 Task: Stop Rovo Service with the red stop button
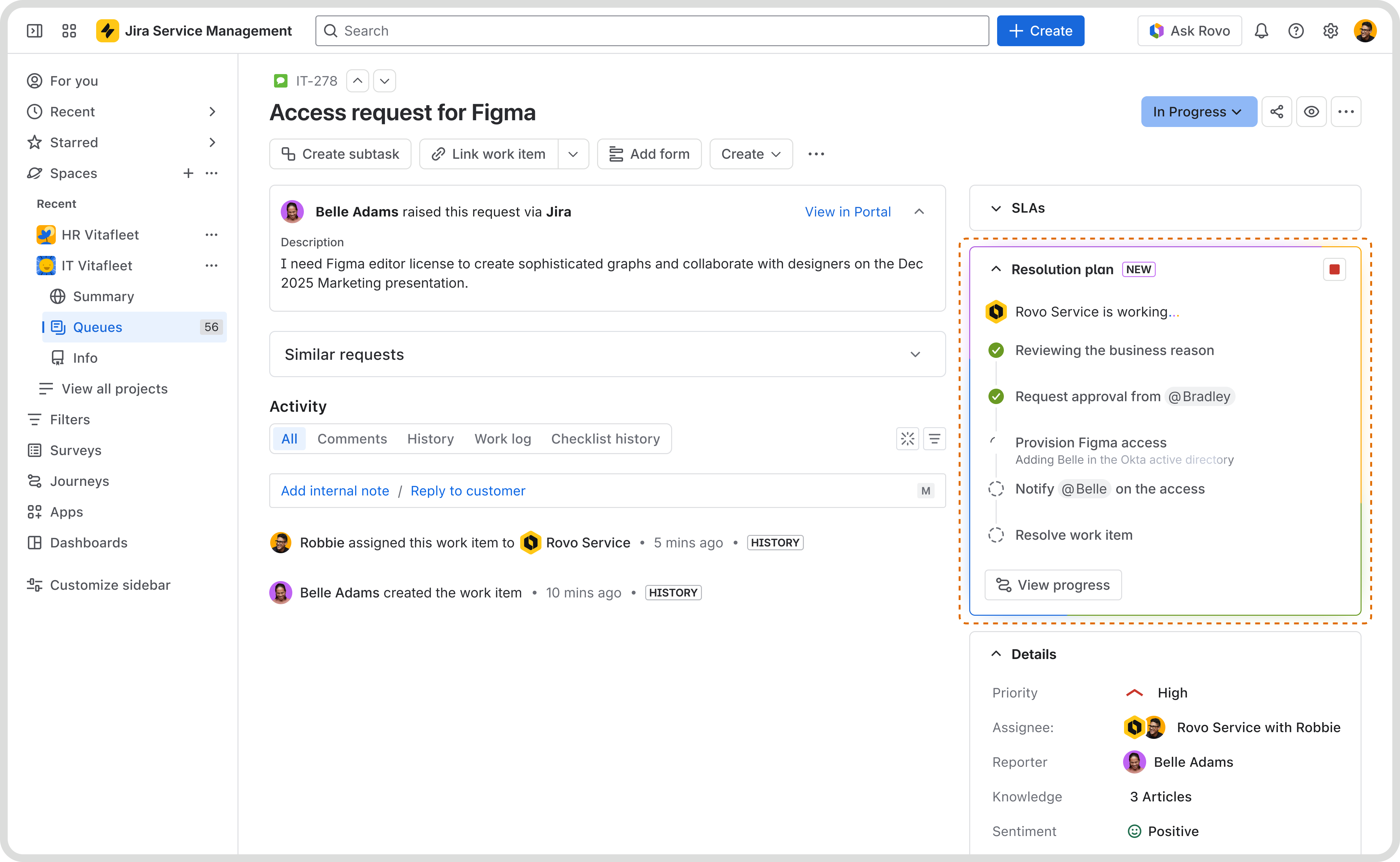click(x=1335, y=269)
